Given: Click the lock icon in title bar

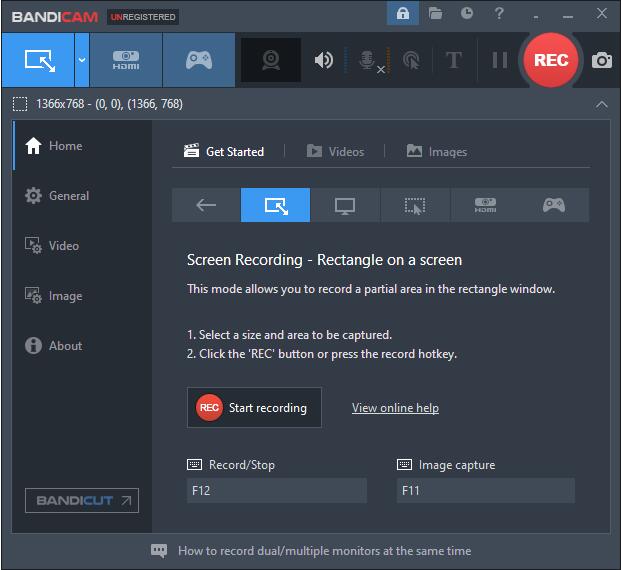Looking at the screenshot, I should pyautogui.click(x=403, y=13).
